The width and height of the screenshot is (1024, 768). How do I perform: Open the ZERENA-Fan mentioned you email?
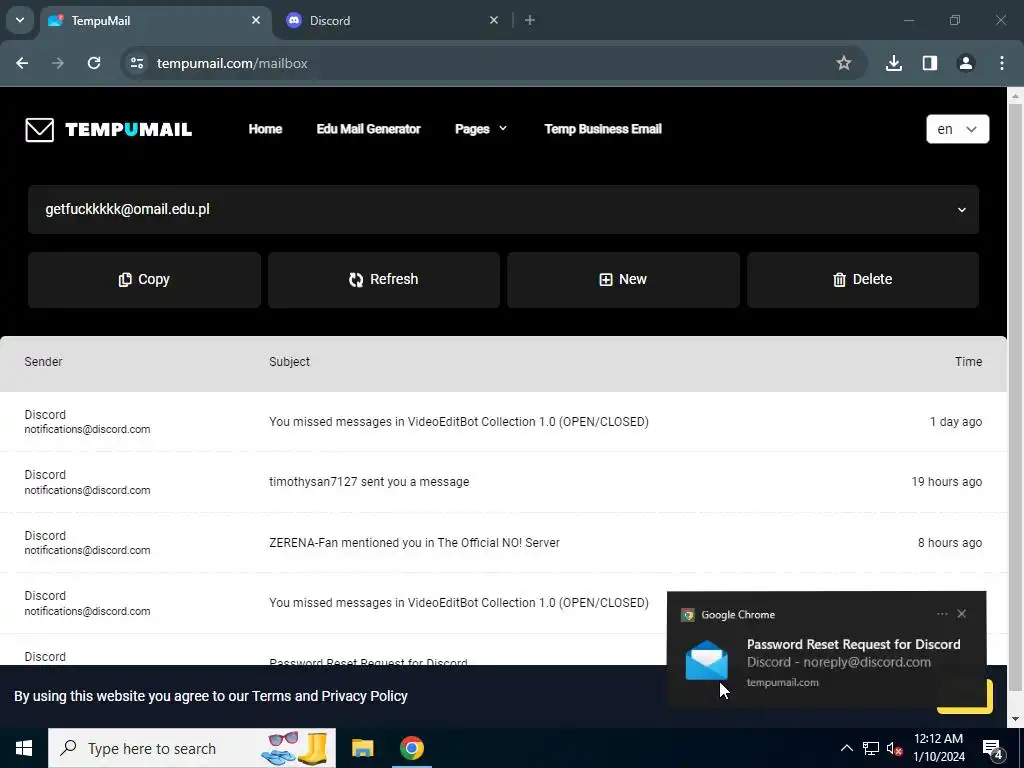tap(503, 543)
